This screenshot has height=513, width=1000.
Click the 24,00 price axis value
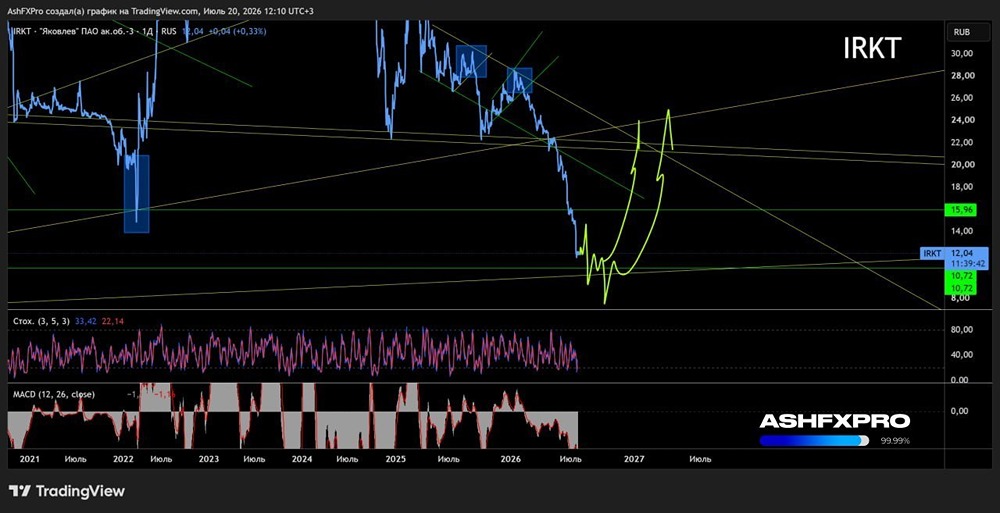pyautogui.click(x=962, y=120)
